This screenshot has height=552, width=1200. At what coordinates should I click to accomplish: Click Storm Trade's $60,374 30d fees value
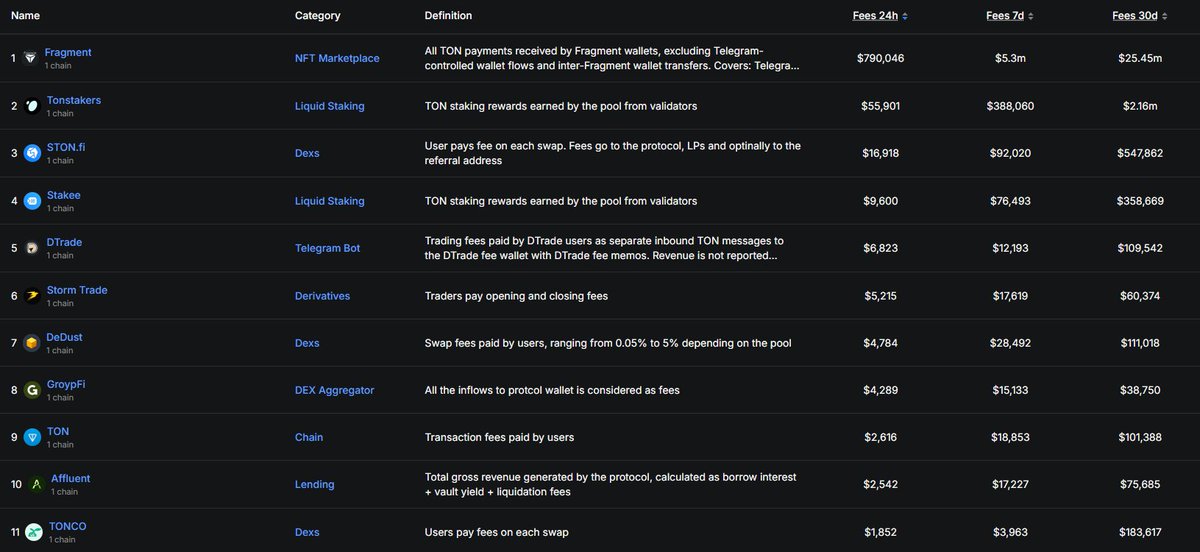1139,296
